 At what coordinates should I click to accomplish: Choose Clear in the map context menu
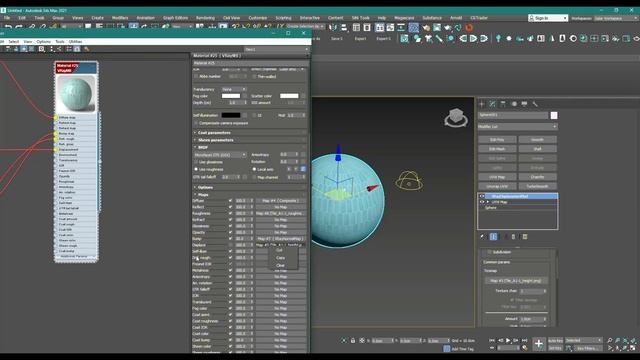click(x=280, y=265)
